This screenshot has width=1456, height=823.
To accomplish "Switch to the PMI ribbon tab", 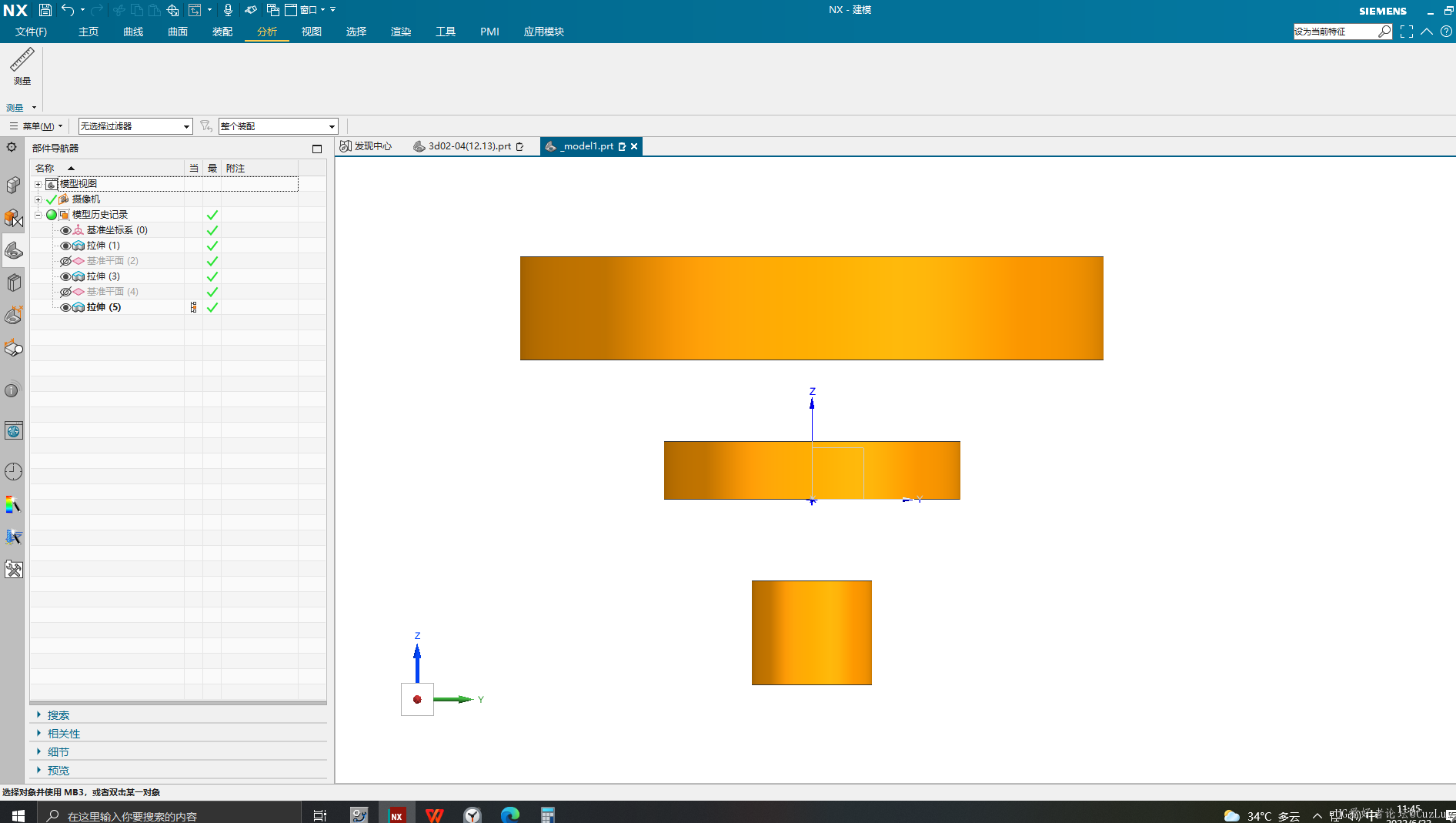I will click(x=489, y=32).
